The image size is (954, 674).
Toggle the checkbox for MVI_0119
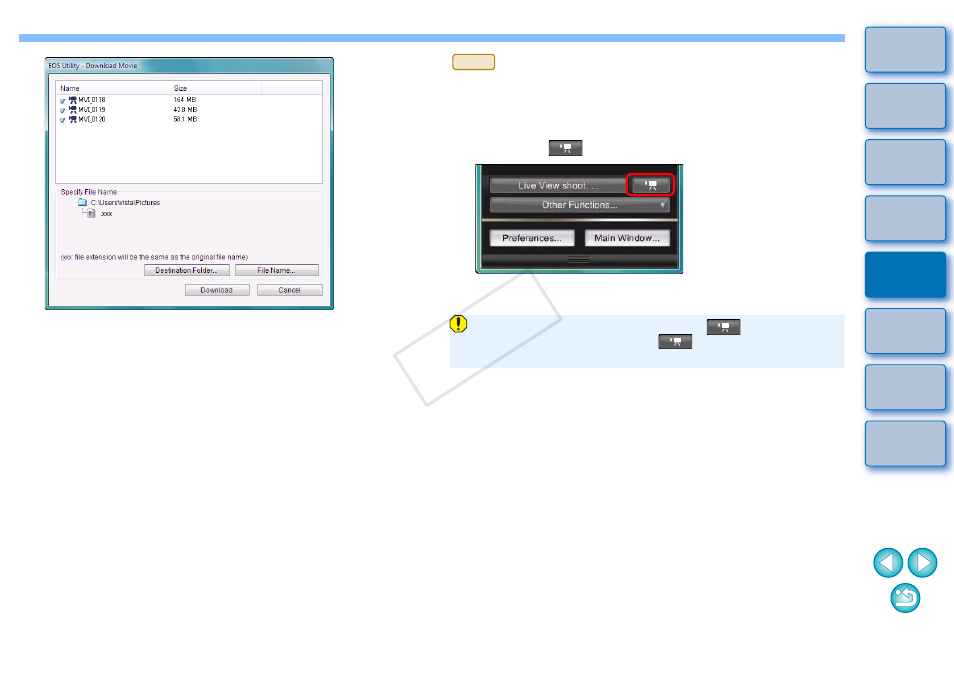pyautogui.click(x=63, y=111)
